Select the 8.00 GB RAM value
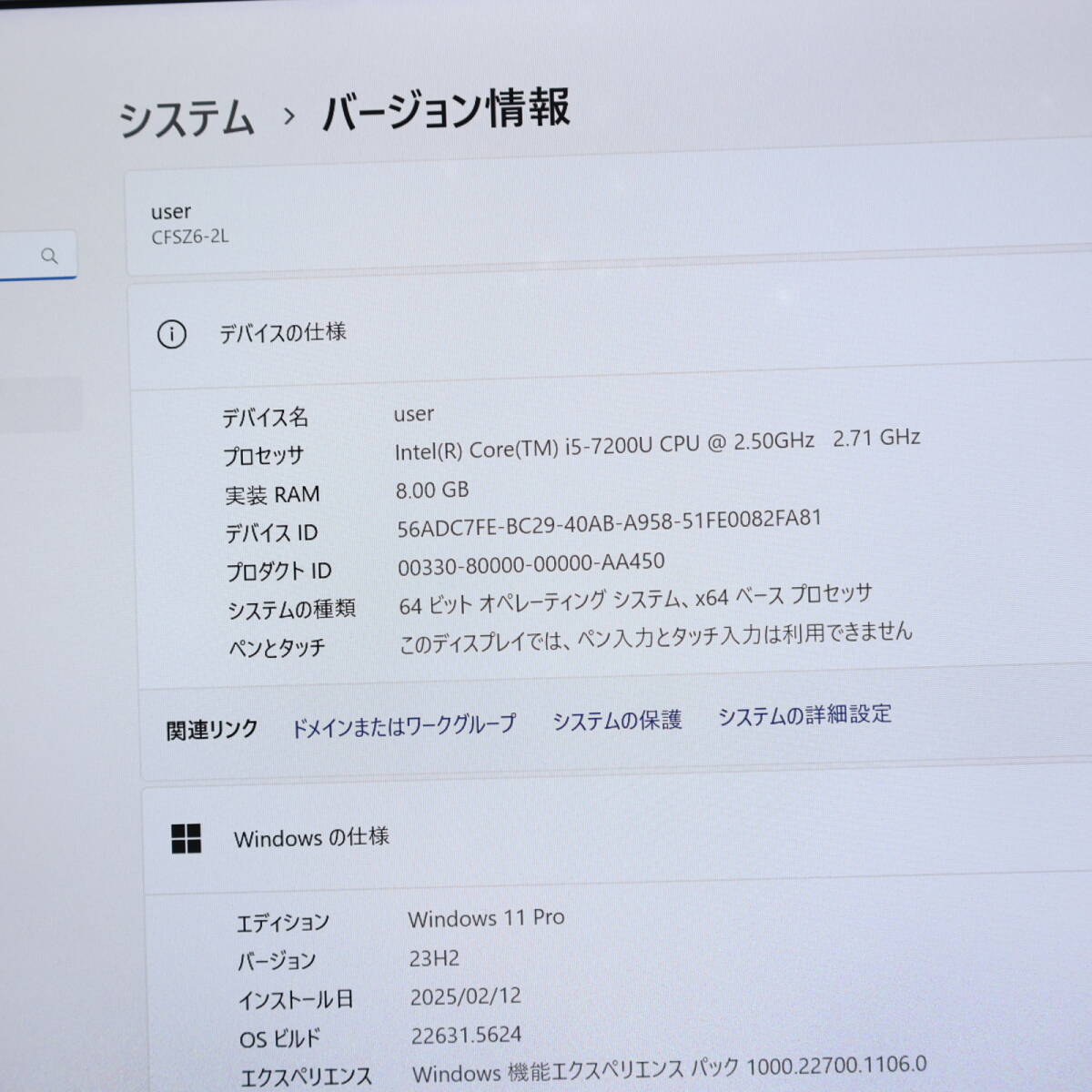This screenshot has height=1092, width=1092. 432,490
